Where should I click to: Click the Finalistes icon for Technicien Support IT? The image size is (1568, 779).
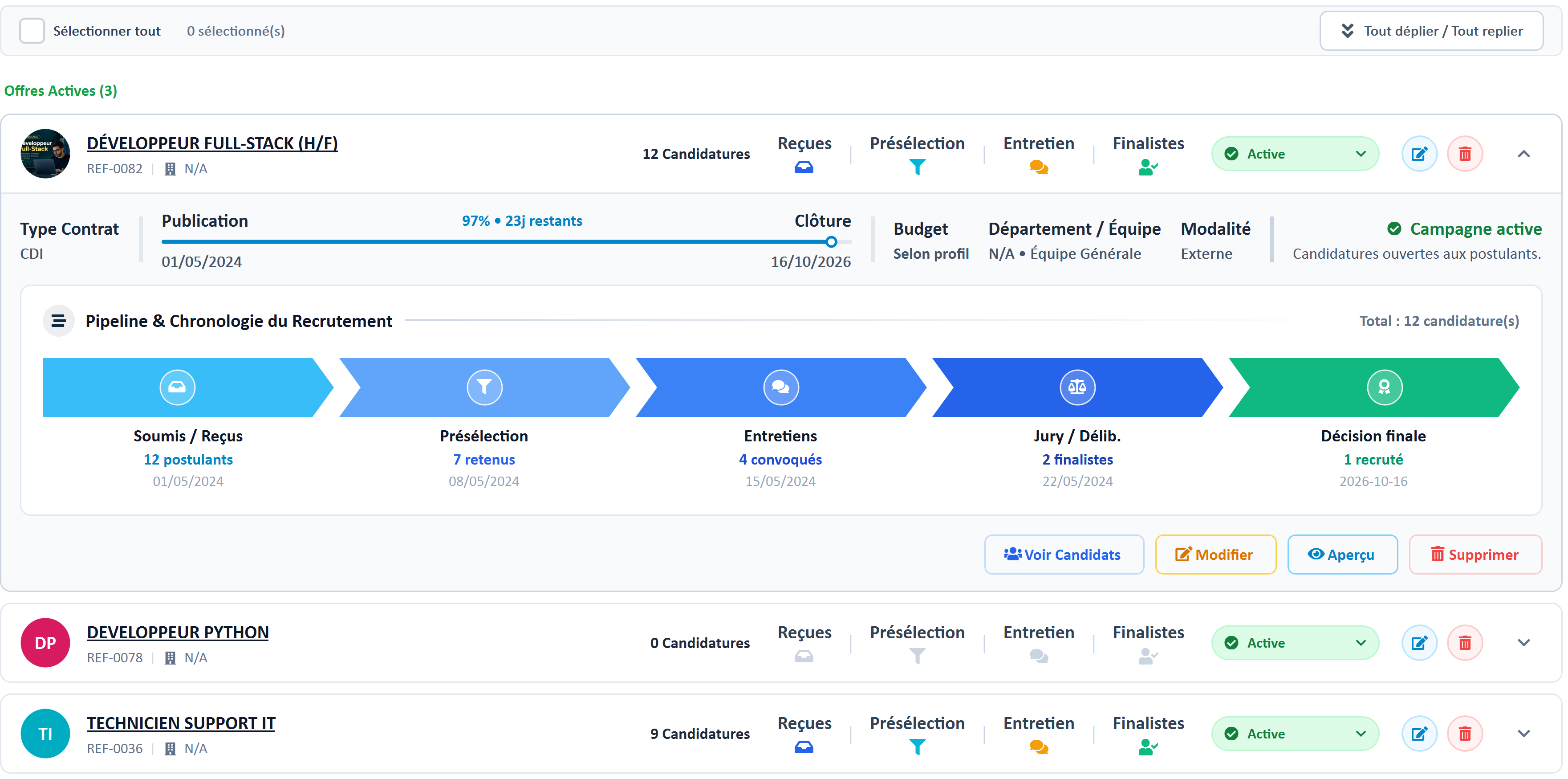coord(1148,747)
